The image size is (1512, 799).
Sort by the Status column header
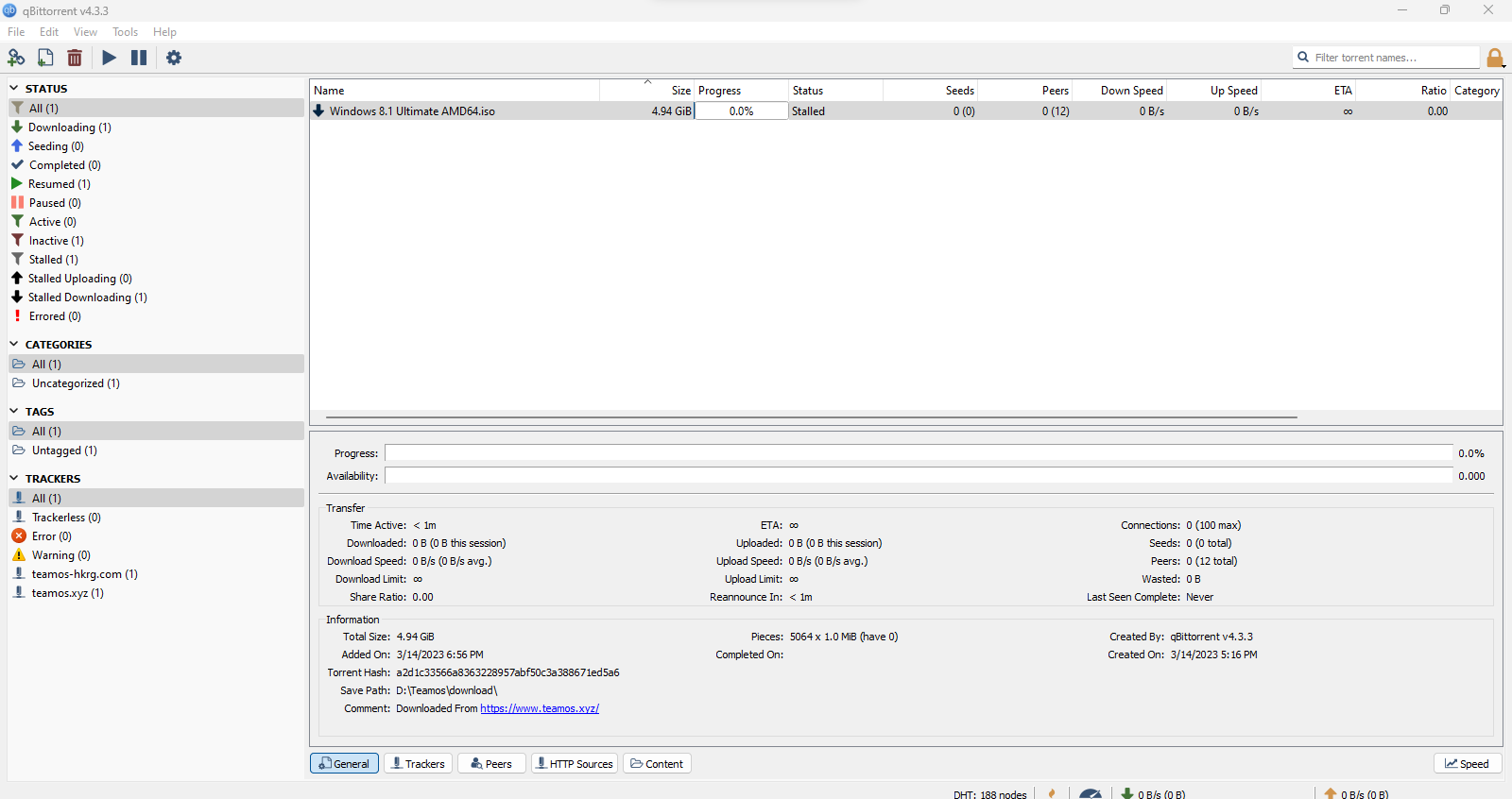tap(836, 91)
